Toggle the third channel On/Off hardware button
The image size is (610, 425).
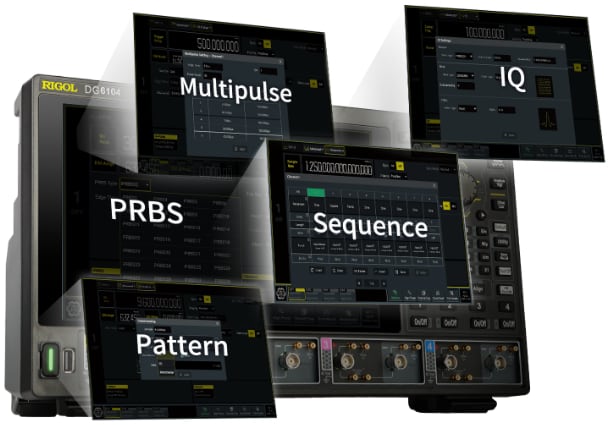pyautogui.click(x=479, y=323)
